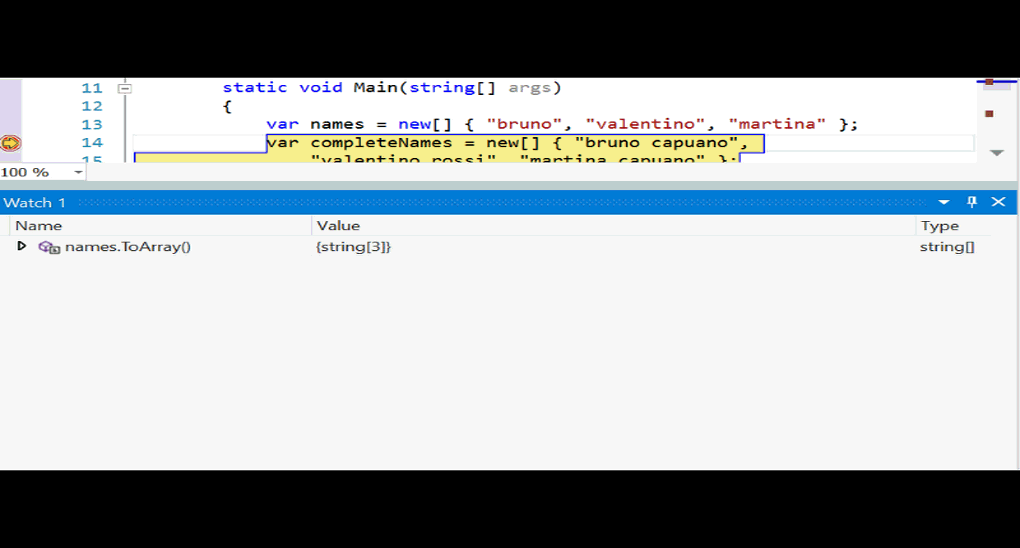Click the red marker in the scrollbar margin
Image resolution: width=1020 pixels, height=548 pixels.
(989, 114)
